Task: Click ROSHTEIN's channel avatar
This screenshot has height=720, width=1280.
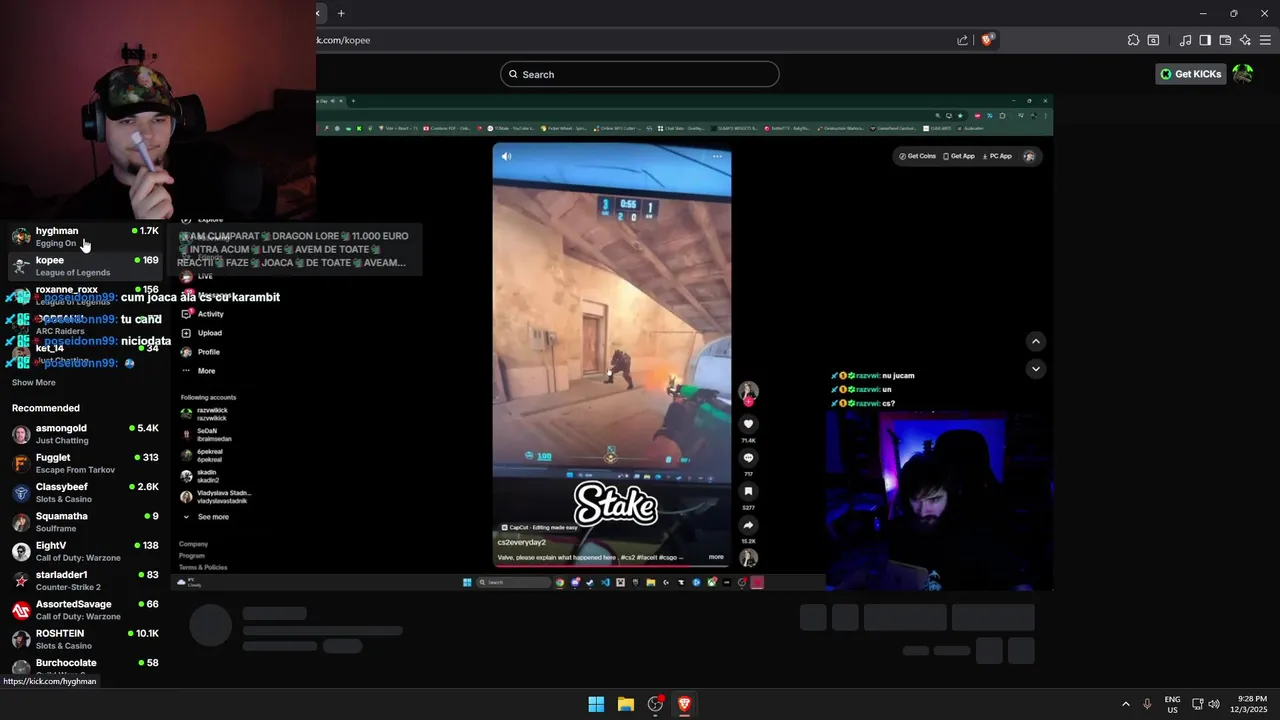Action: tap(21, 639)
